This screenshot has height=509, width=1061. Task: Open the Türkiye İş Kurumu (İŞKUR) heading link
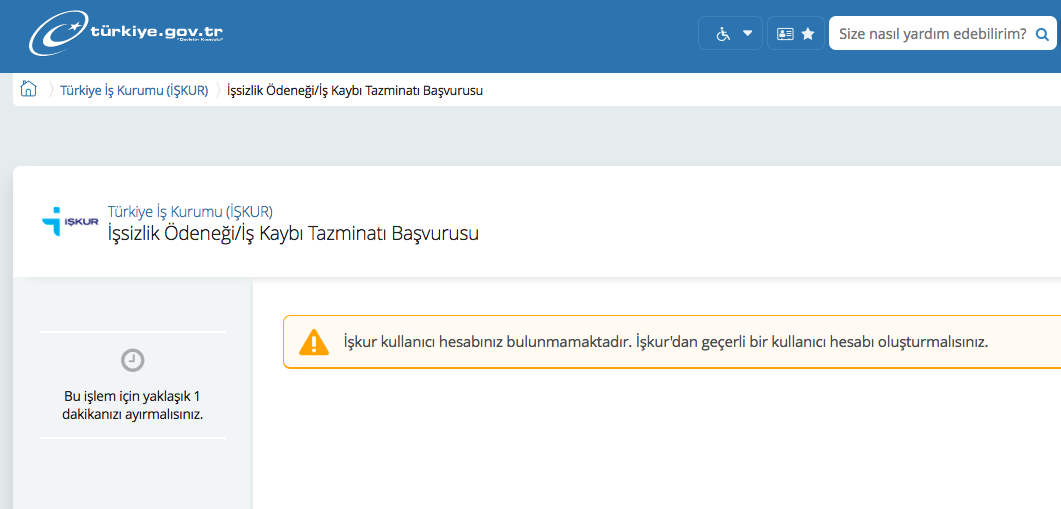[x=191, y=211]
